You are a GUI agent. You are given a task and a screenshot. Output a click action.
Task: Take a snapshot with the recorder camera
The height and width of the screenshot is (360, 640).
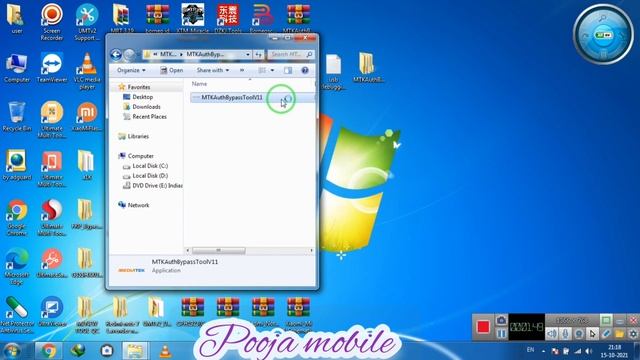coord(502,320)
